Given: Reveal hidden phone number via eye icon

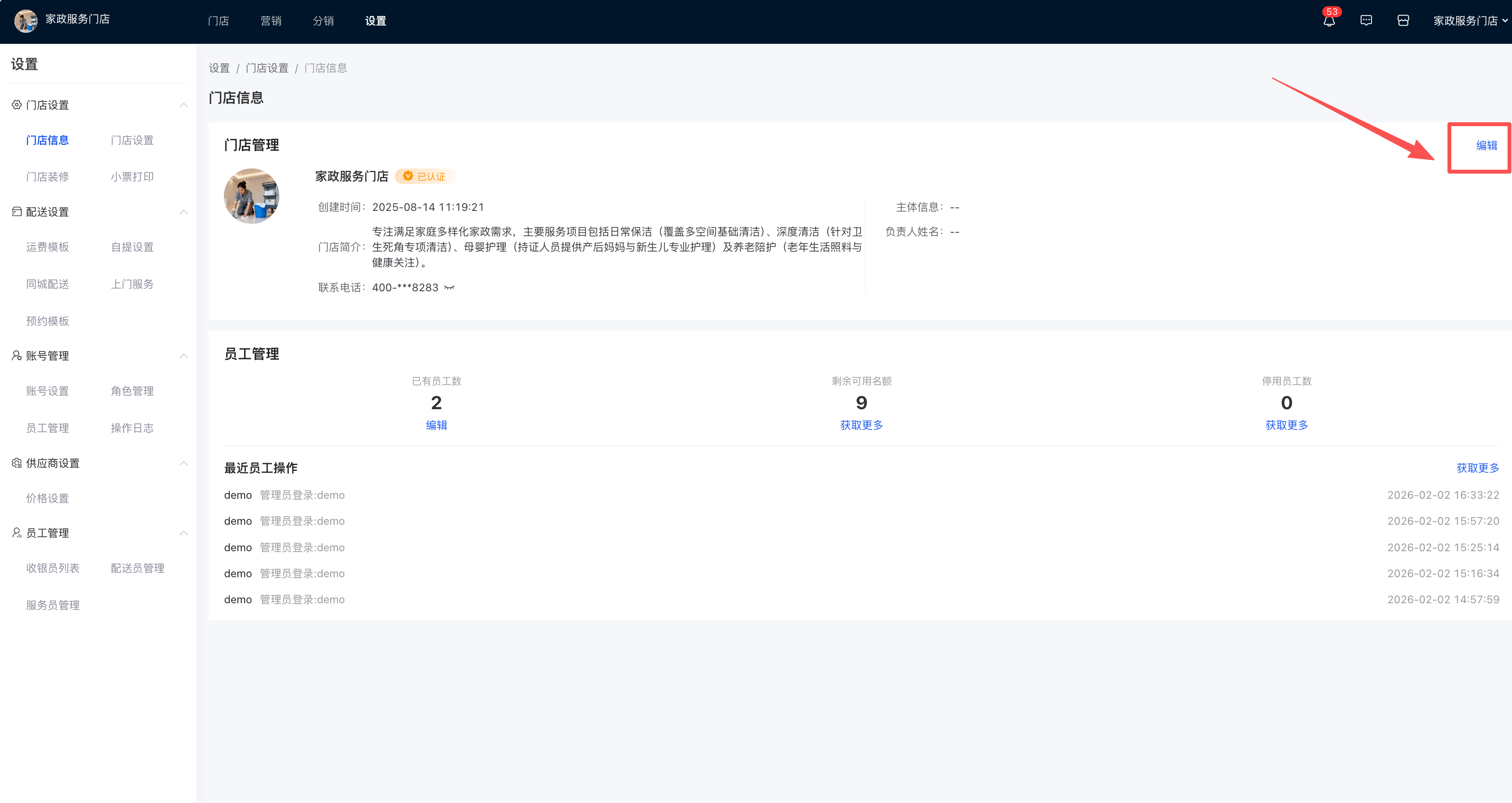Looking at the screenshot, I should pos(450,287).
